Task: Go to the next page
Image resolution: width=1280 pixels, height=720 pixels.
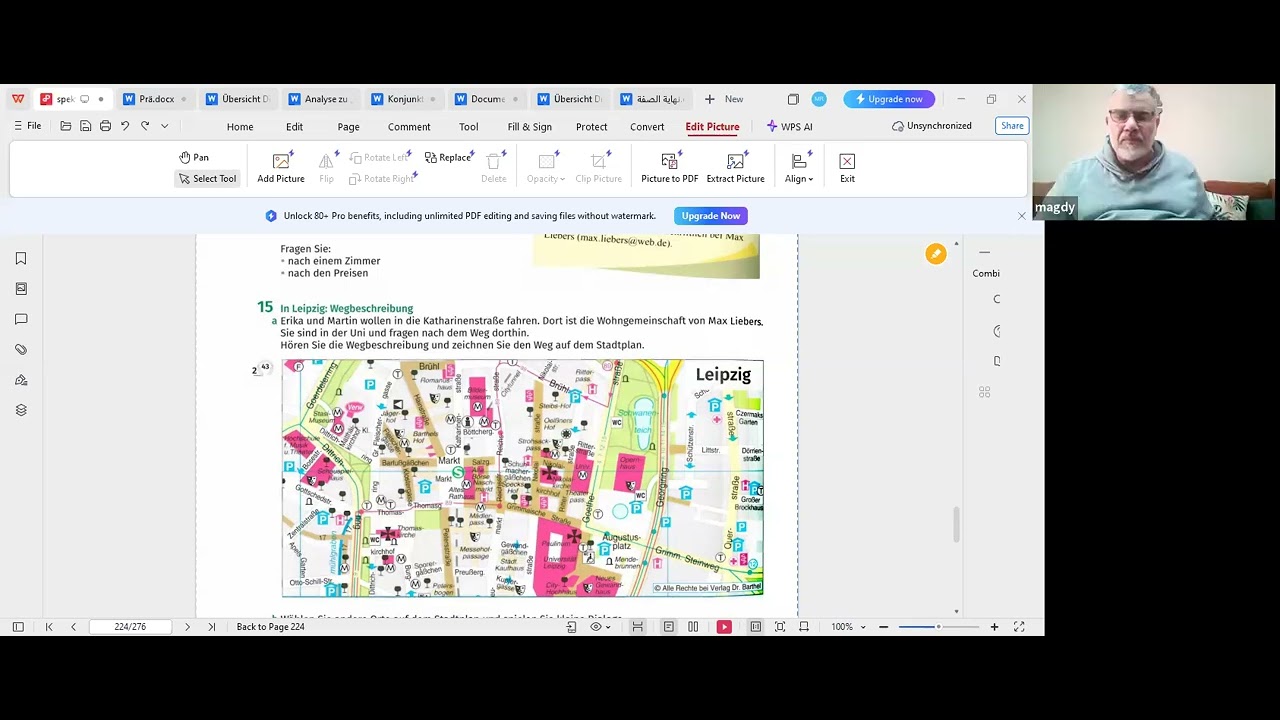Action: pyautogui.click(x=187, y=627)
